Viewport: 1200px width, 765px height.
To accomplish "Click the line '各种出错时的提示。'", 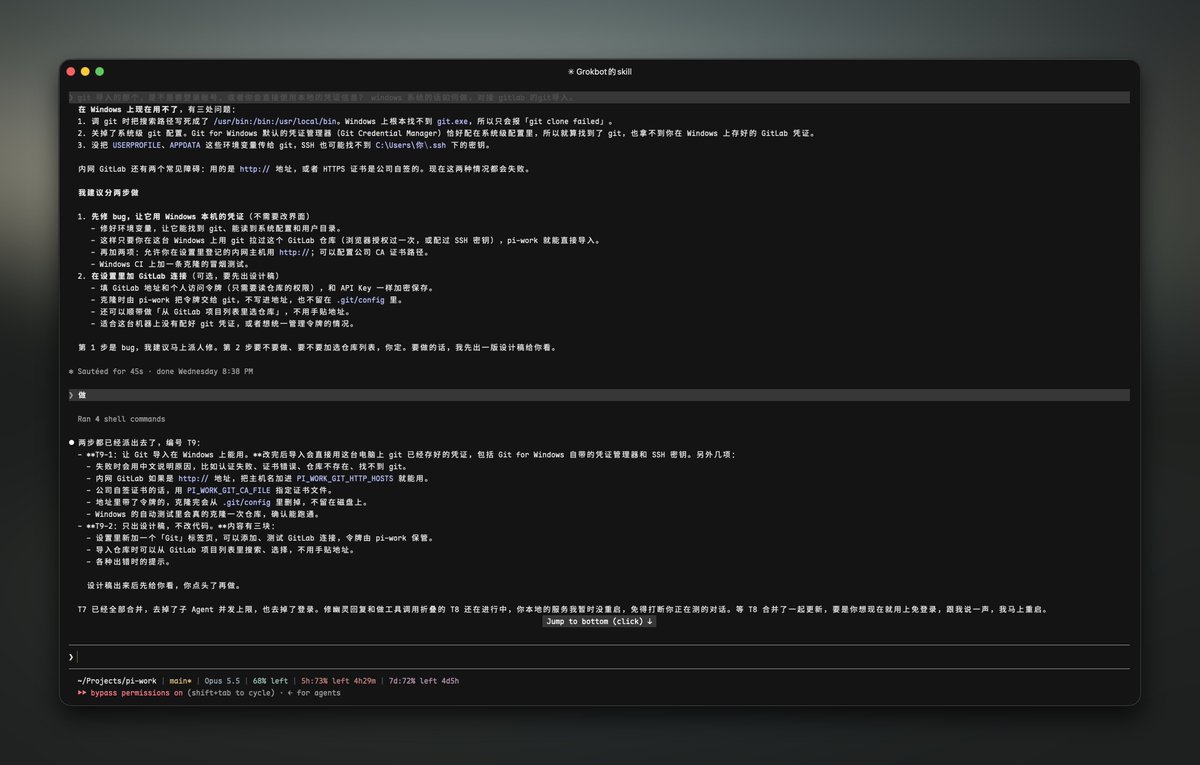I will (x=129, y=562).
